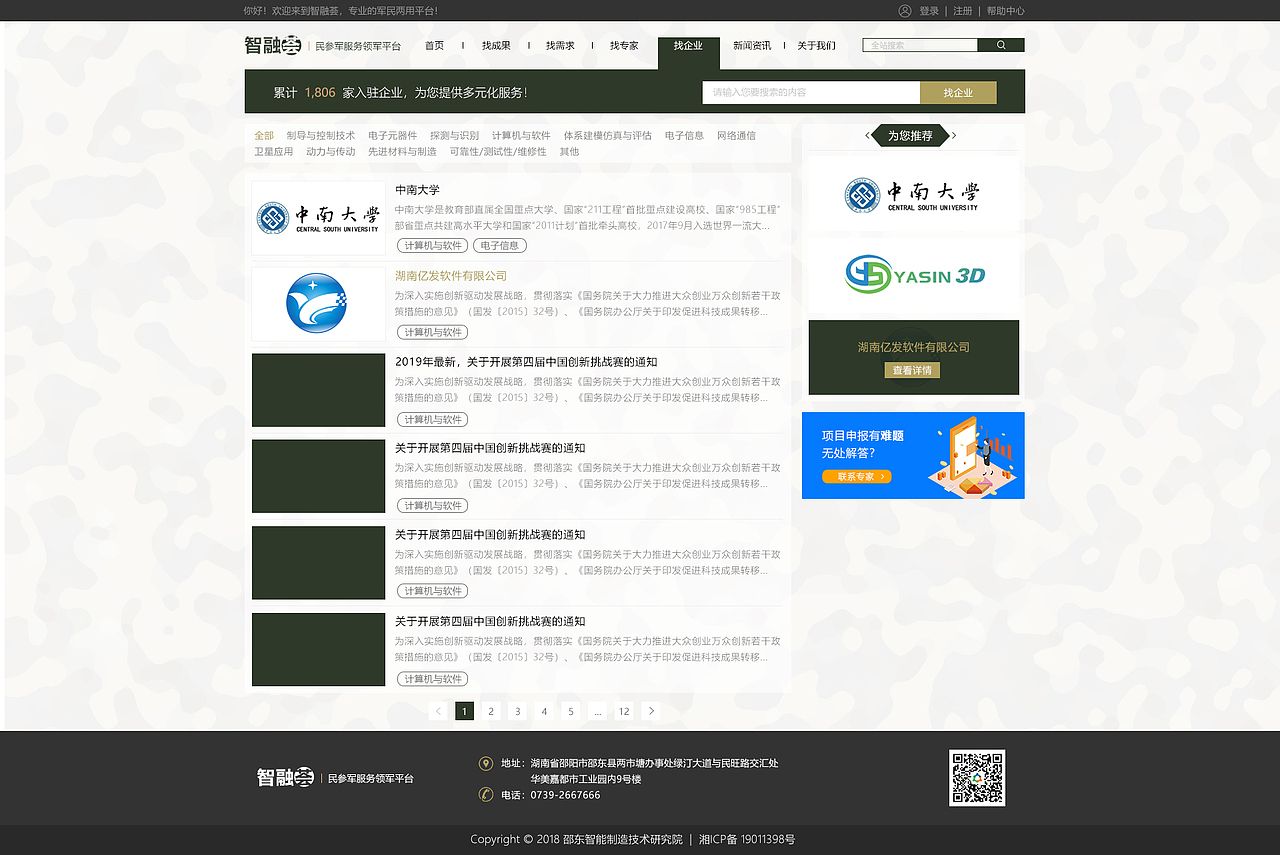Screen dimensions: 1280x855
Task: Open the 项目申报有难题 blue banner
Action: pos(913,455)
